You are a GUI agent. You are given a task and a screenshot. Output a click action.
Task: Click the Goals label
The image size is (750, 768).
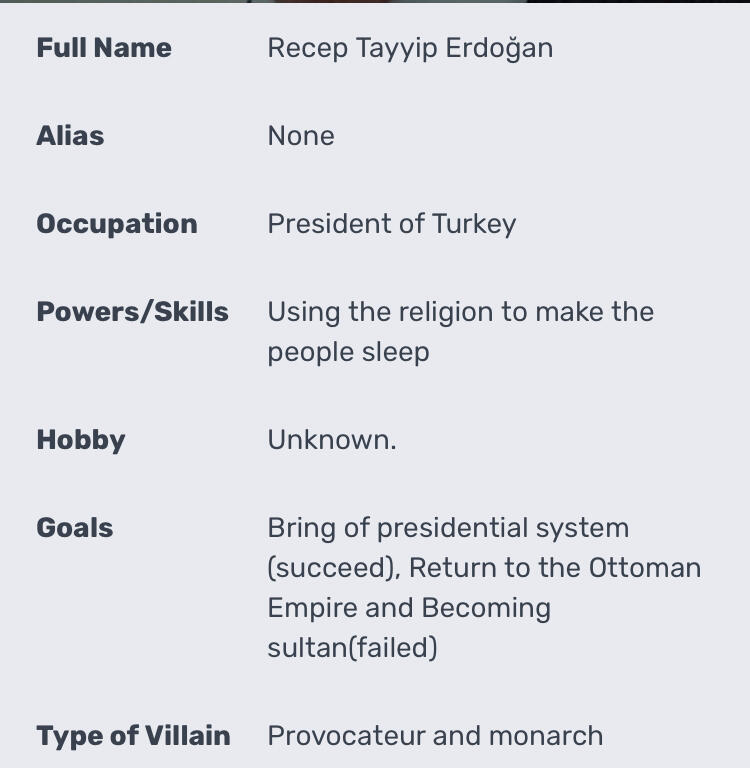pyautogui.click(x=74, y=528)
